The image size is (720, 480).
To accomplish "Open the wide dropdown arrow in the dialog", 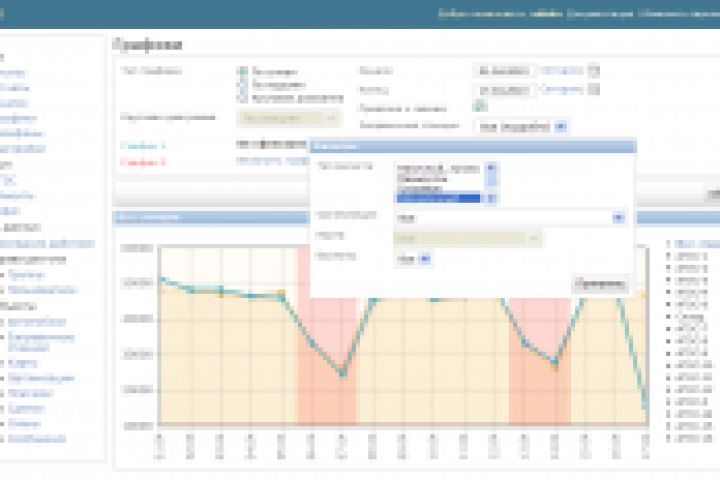I will pos(618,218).
